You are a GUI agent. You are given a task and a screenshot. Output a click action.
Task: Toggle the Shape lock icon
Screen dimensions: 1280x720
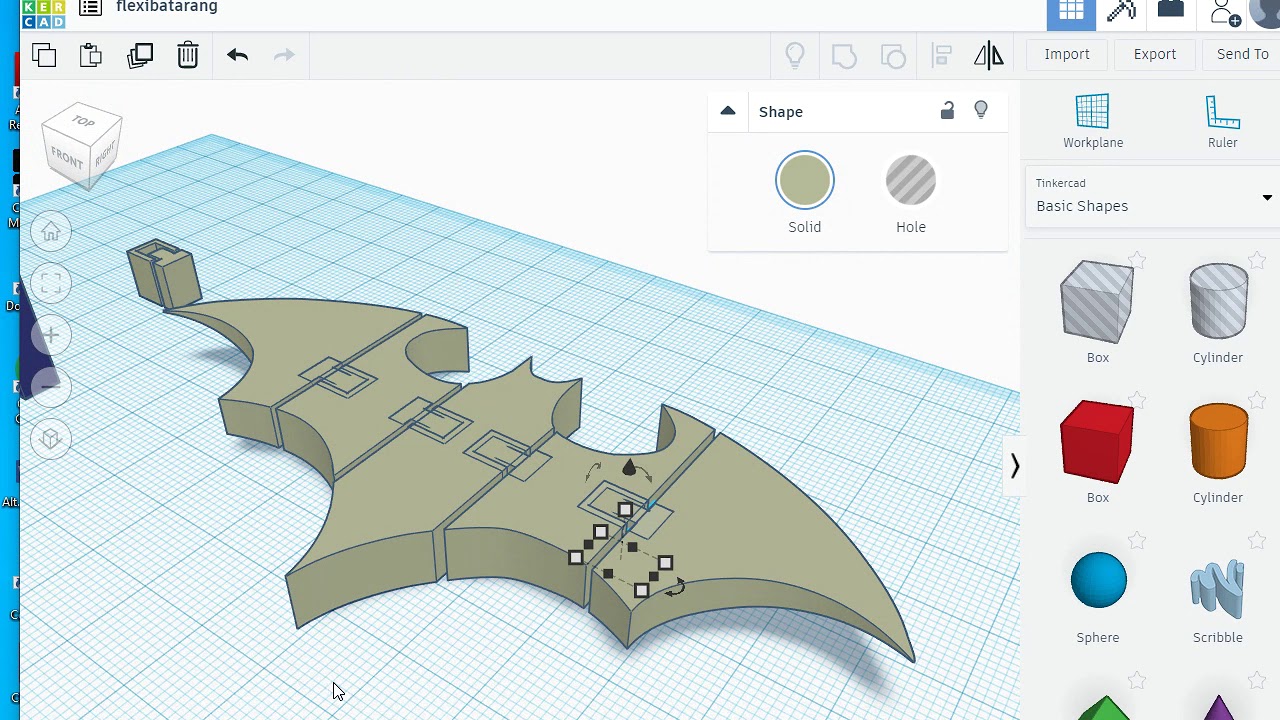[x=947, y=110]
